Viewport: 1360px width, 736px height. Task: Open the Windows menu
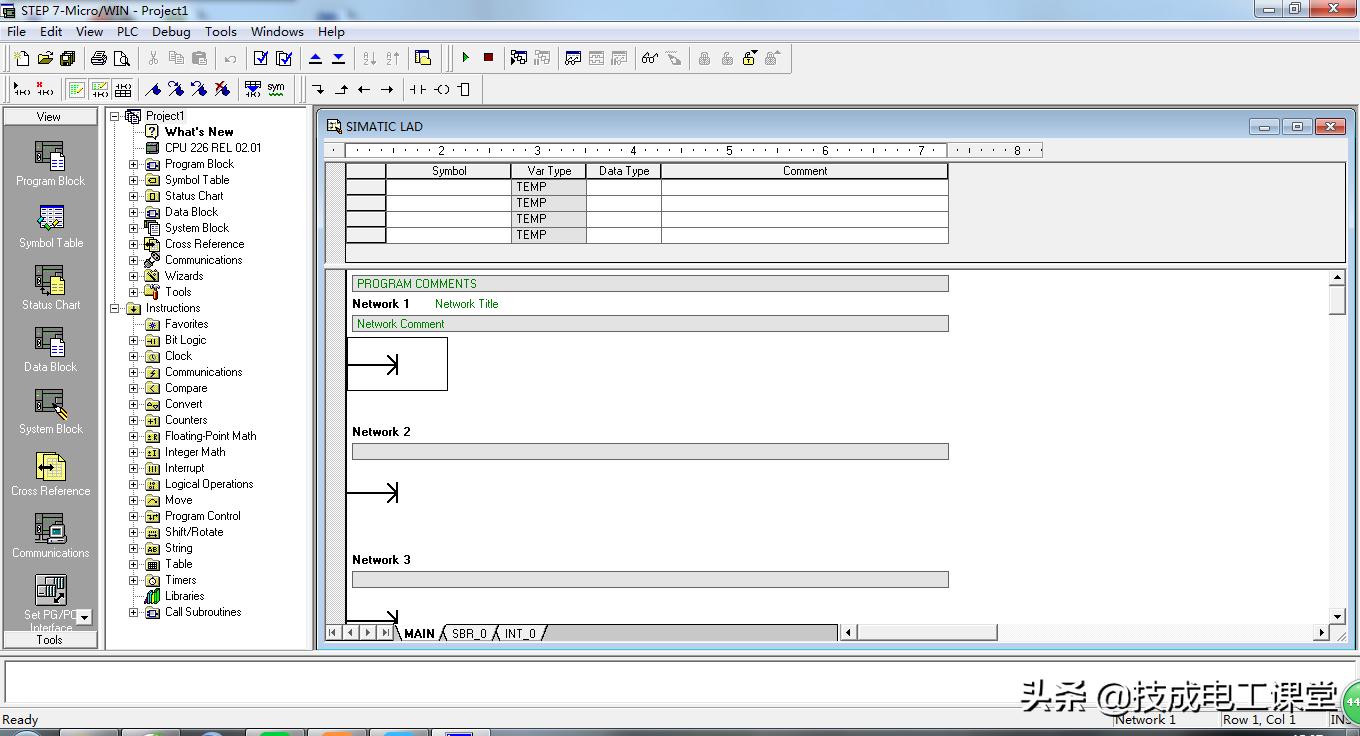click(x=277, y=31)
